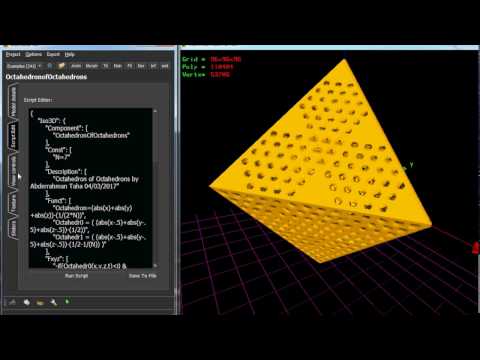Click the first bottom toolbar icon
Viewport: 480px width, 360px height.
12,302
